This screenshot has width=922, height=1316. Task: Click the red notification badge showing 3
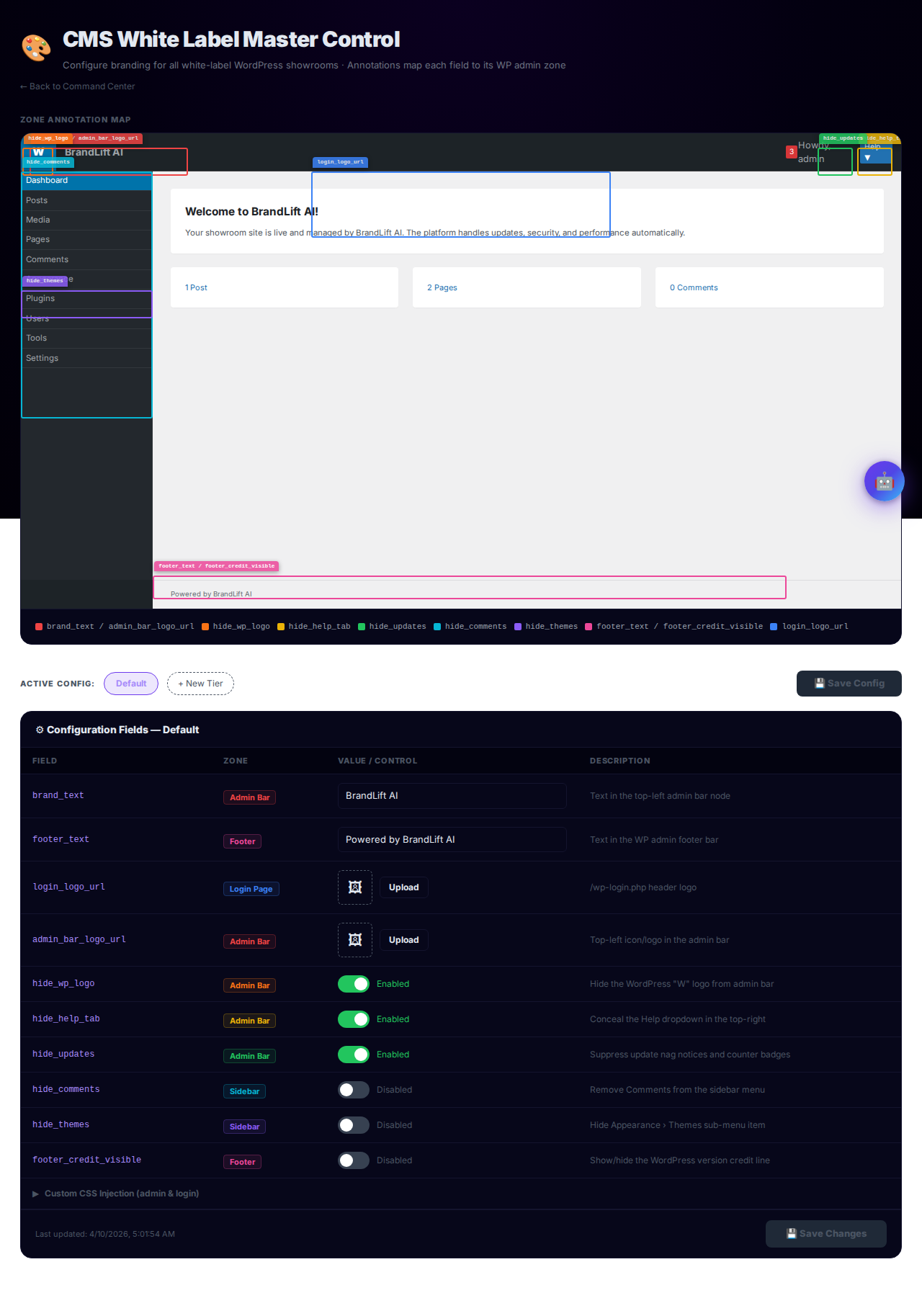point(791,152)
